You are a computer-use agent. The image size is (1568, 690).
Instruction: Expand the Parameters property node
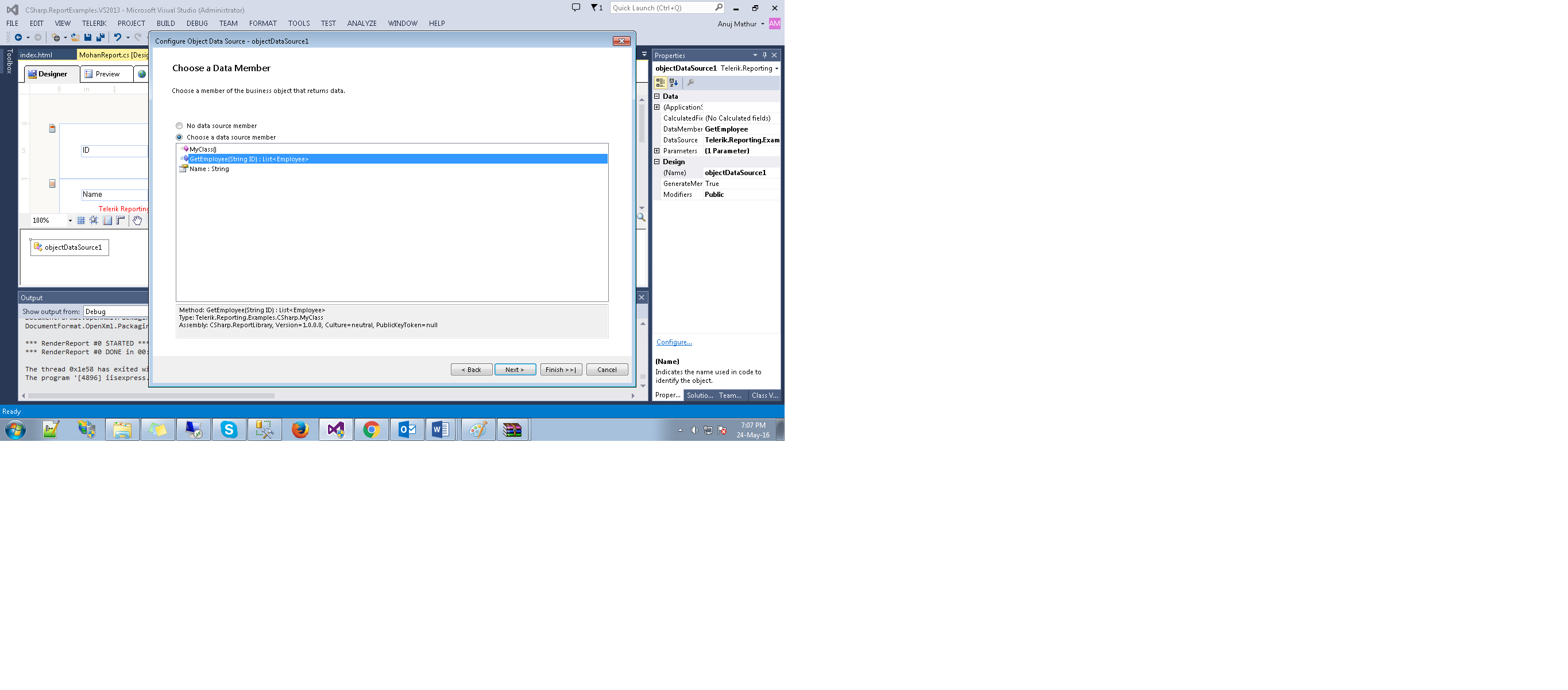(x=657, y=151)
